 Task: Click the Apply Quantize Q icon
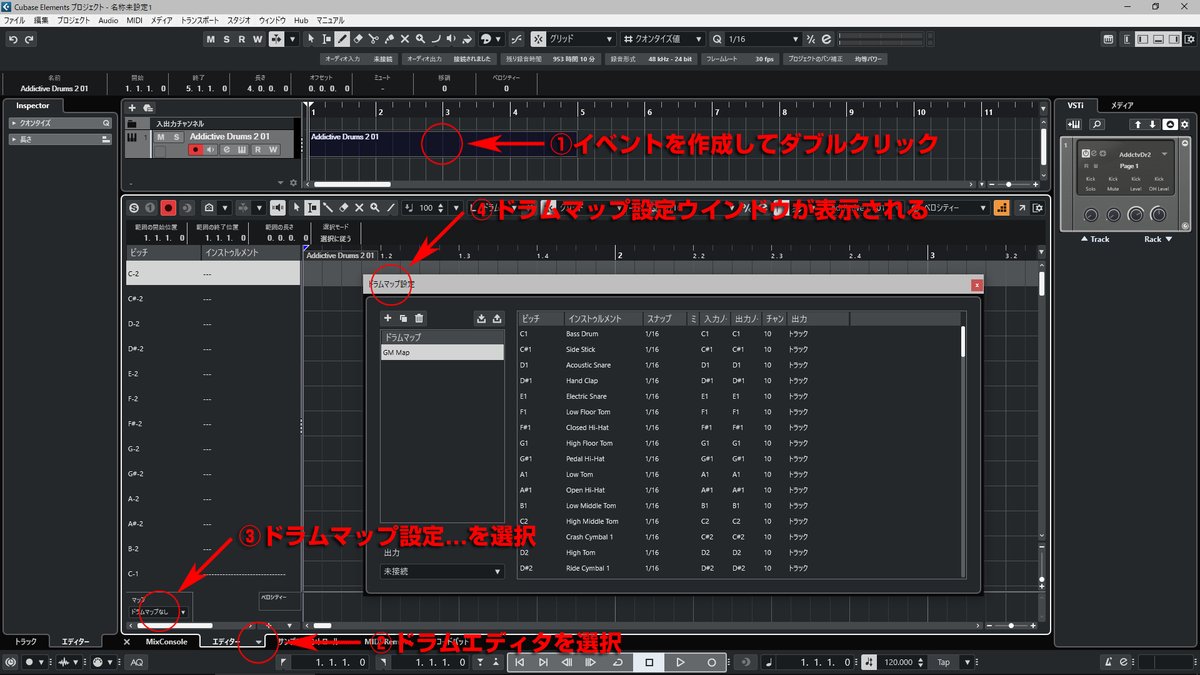point(717,39)
